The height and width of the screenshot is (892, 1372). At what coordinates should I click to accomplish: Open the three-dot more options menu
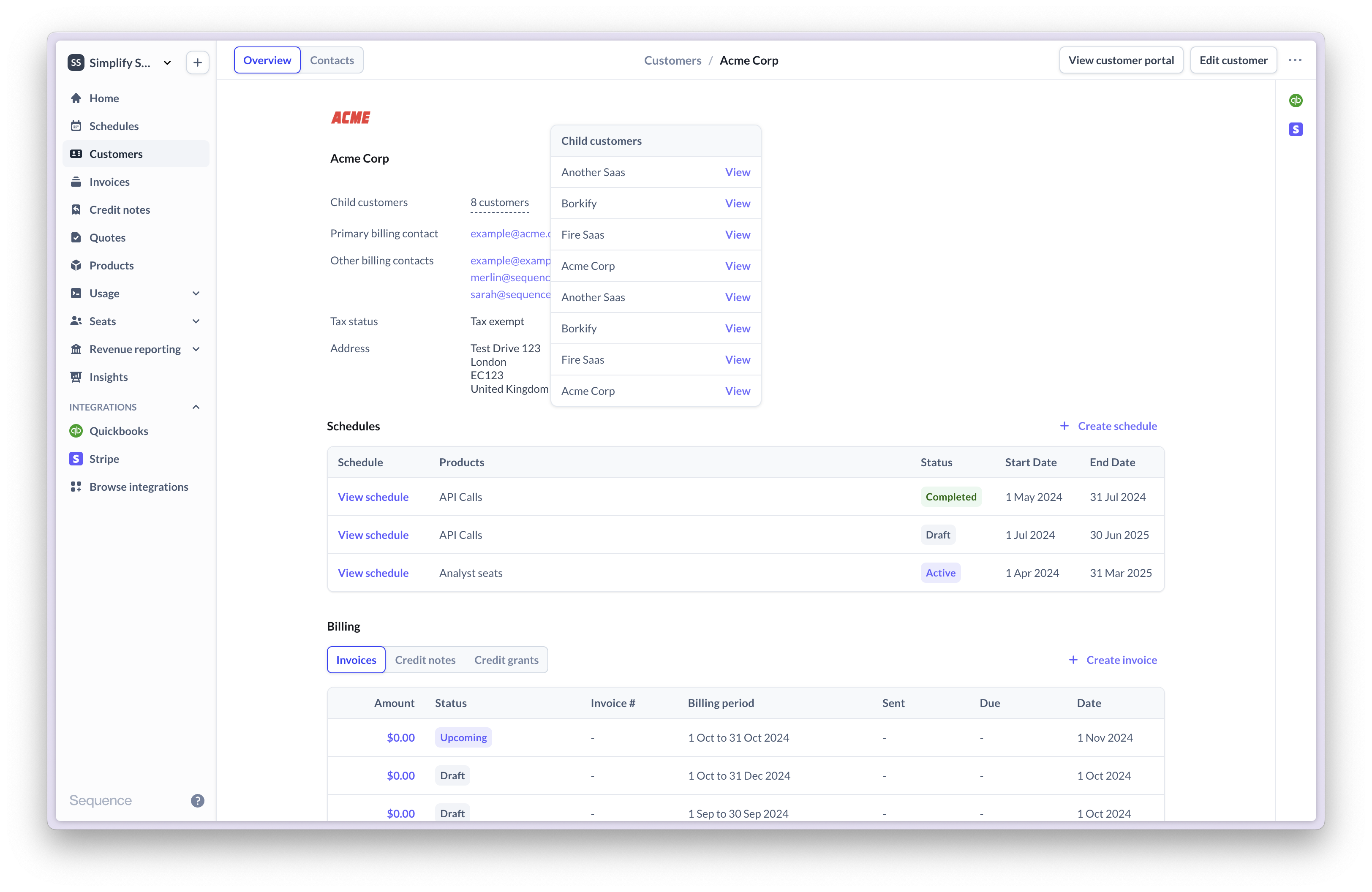1295,60
